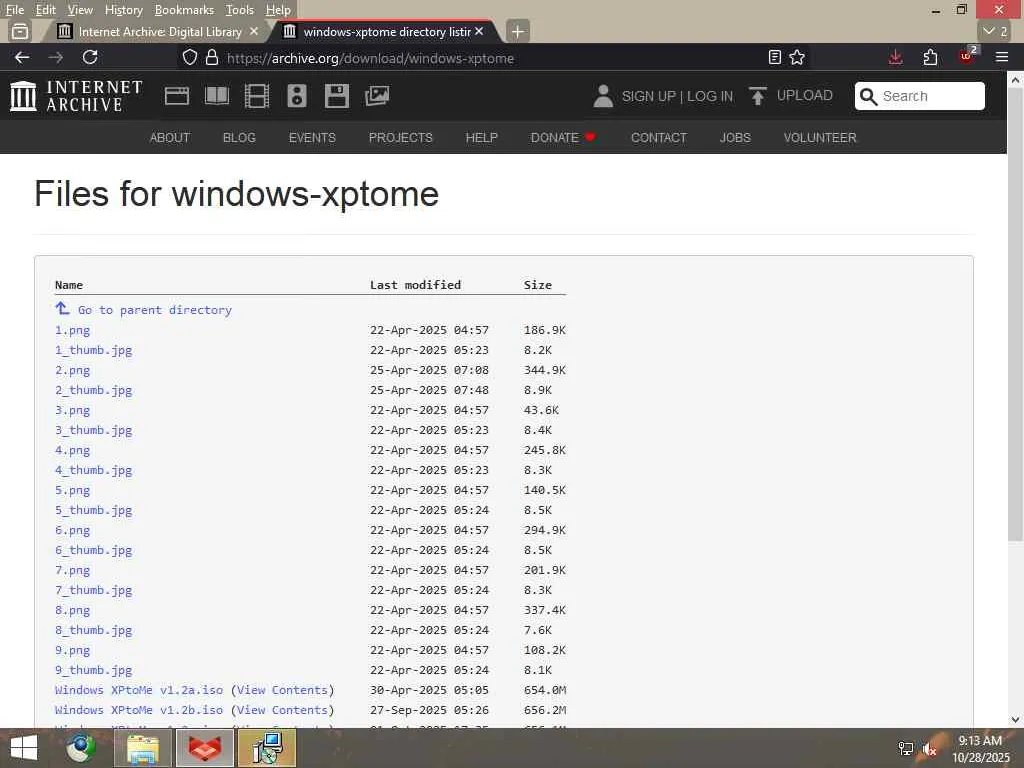
Task: Open the Video film strip icon
Action: (x=257, y=96)
